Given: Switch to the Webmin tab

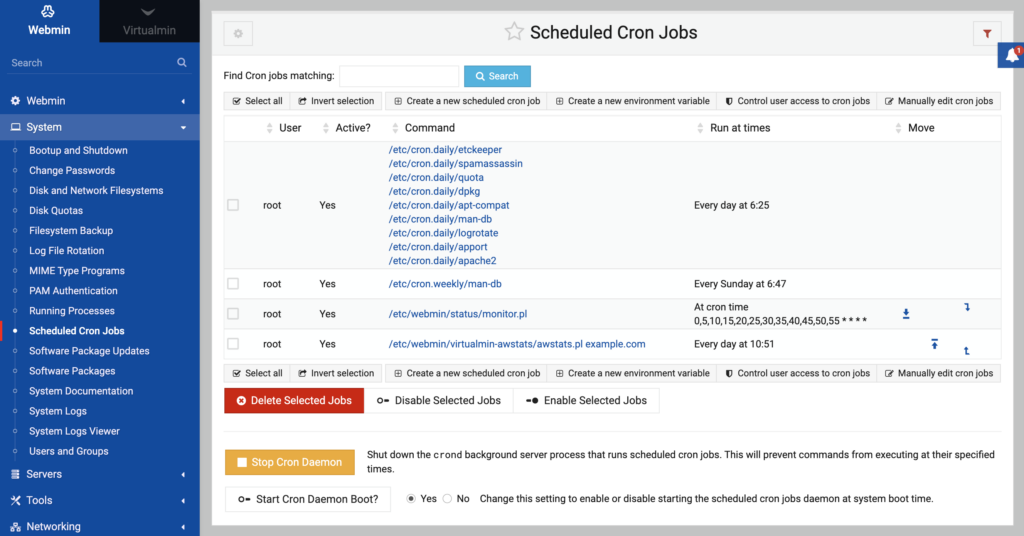Looking at the screenshot, I should point(49,21).
